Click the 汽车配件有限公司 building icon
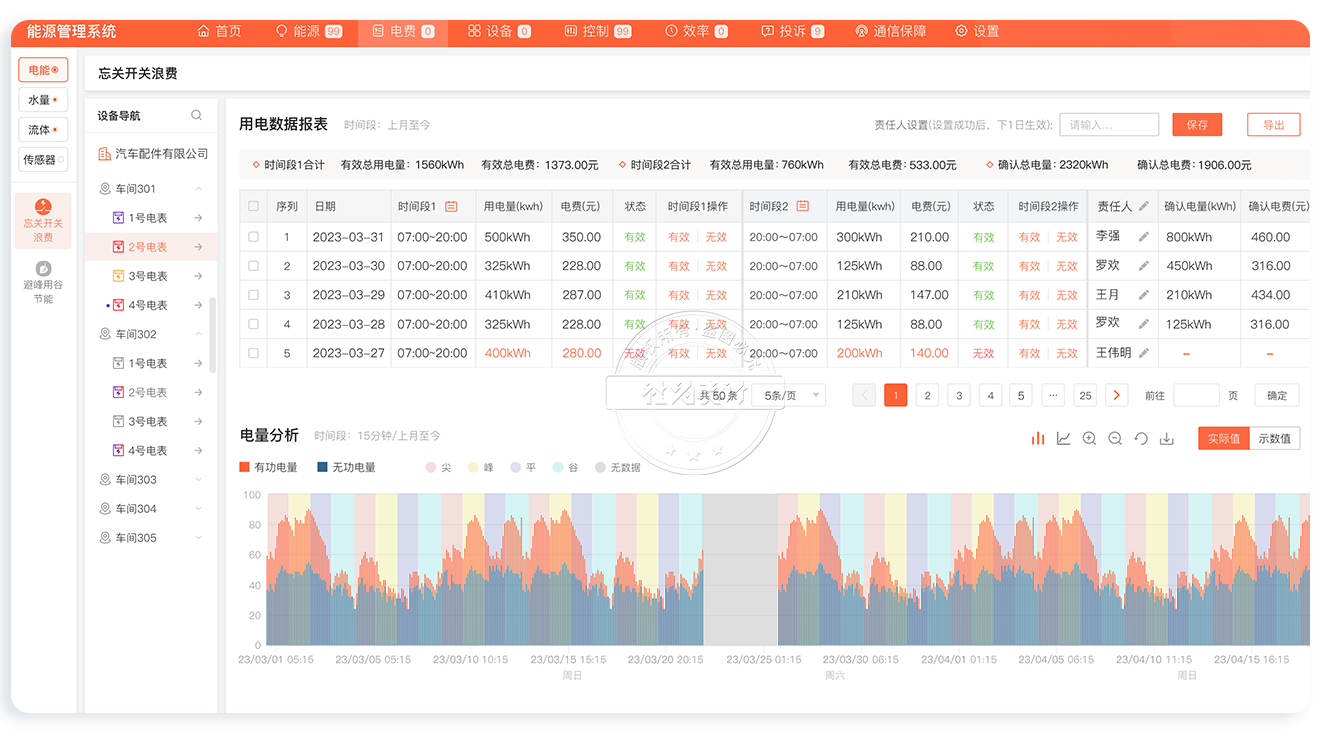Screen dimensions: 1320x733 click(x=104, y=153)
